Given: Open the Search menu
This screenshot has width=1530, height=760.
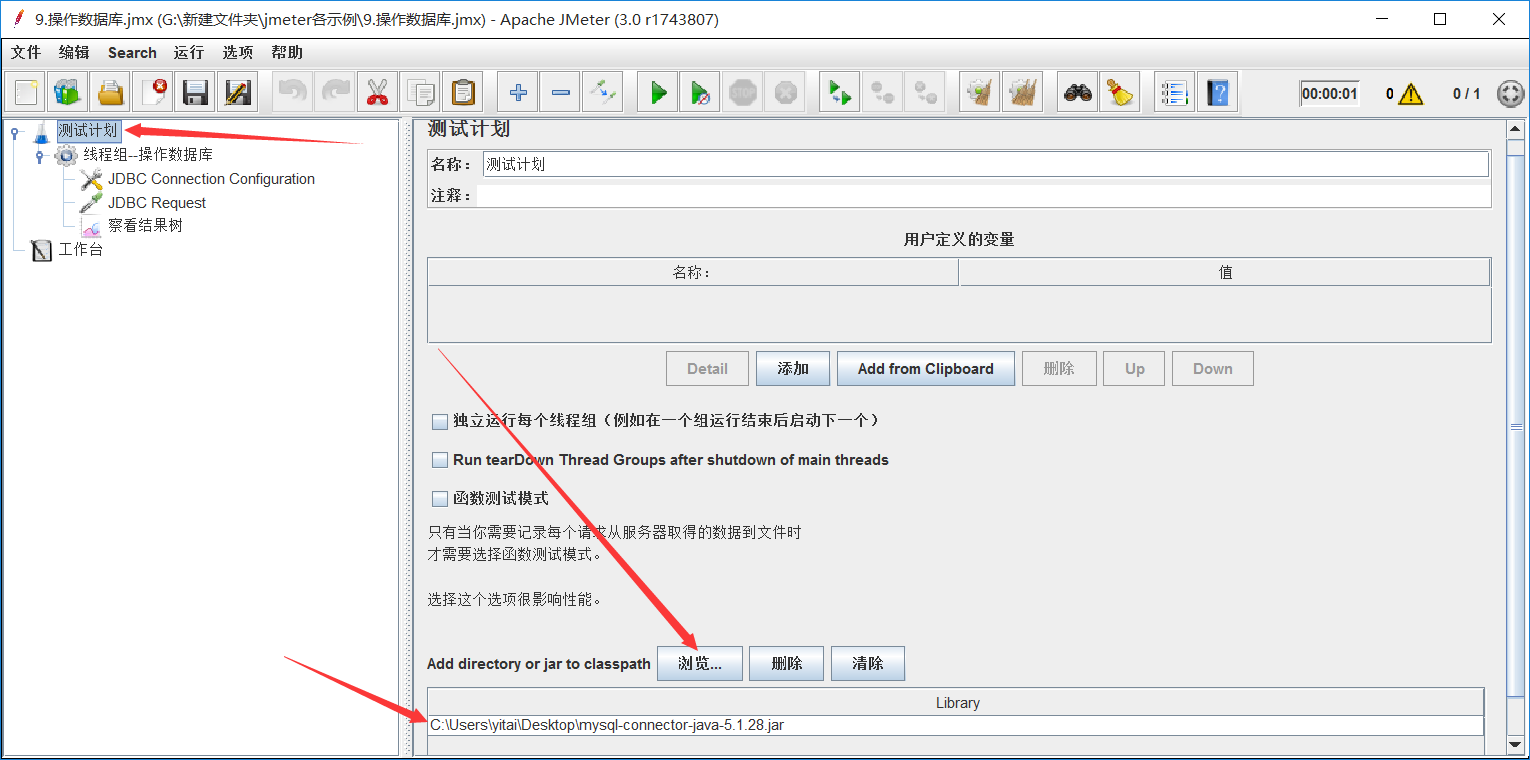Looking at the screenshot, I should click(132, 52).
